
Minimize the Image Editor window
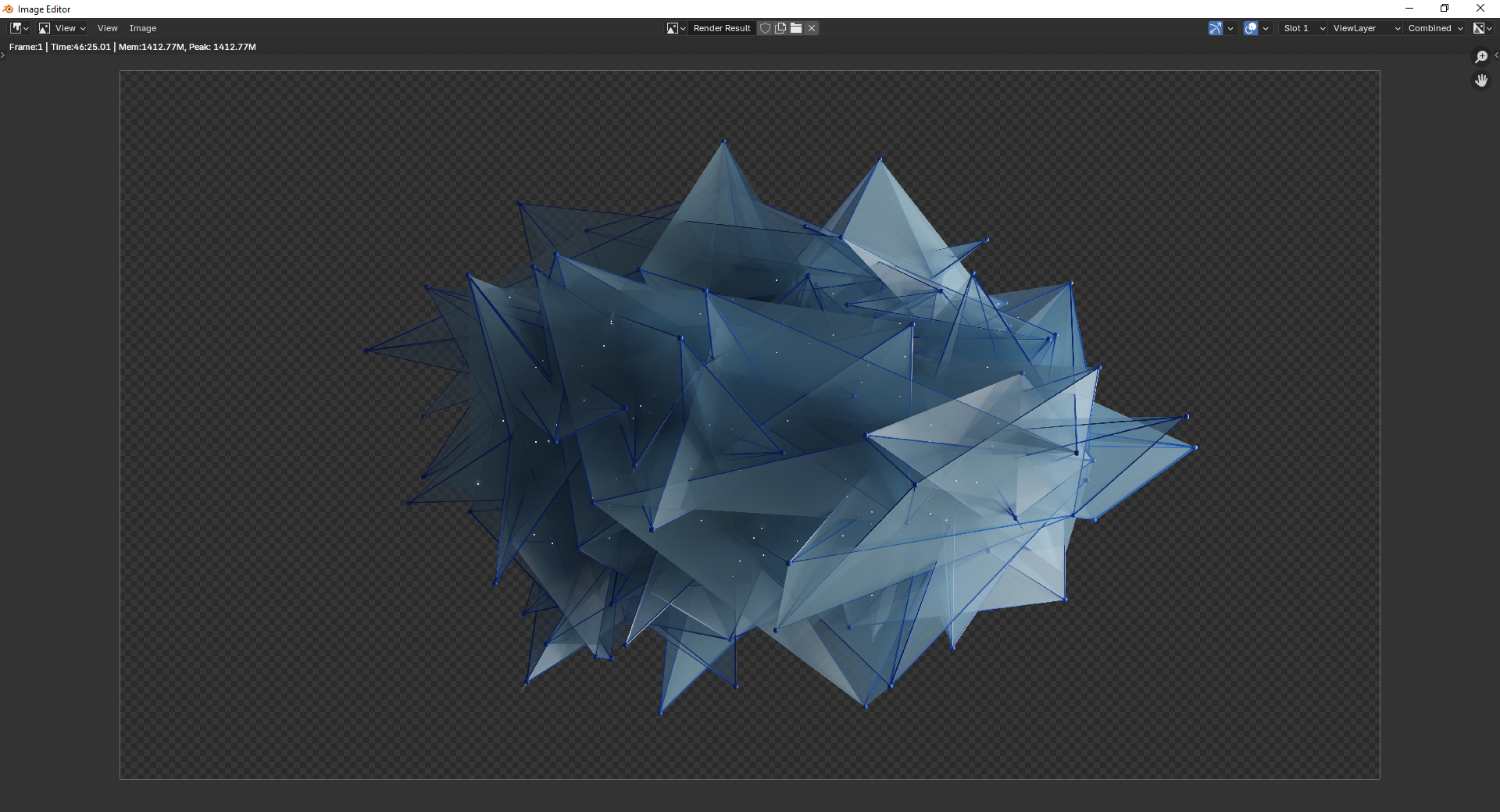tap(1409, 9)
